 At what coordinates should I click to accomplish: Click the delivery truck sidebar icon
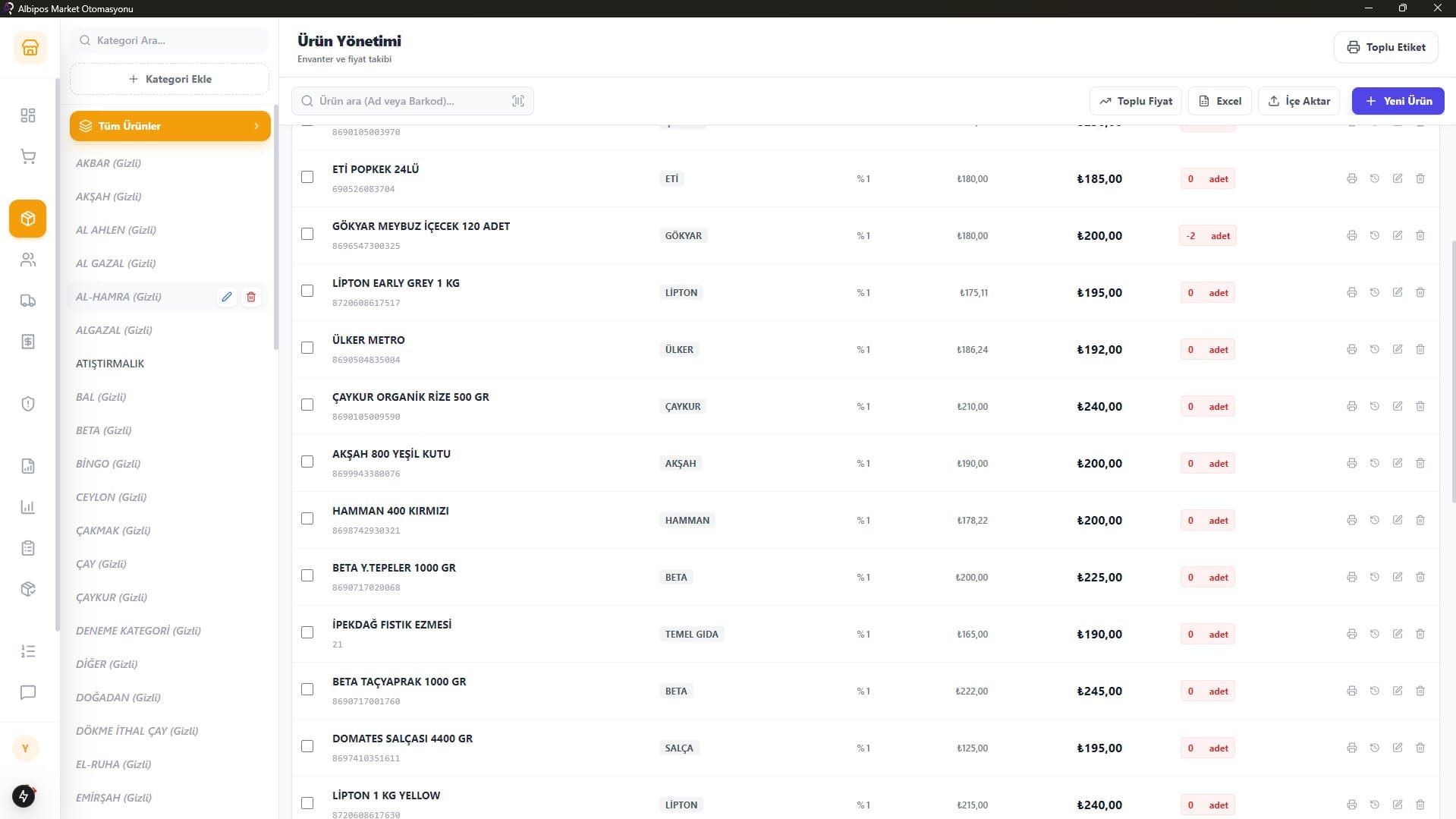coord(28,301)
